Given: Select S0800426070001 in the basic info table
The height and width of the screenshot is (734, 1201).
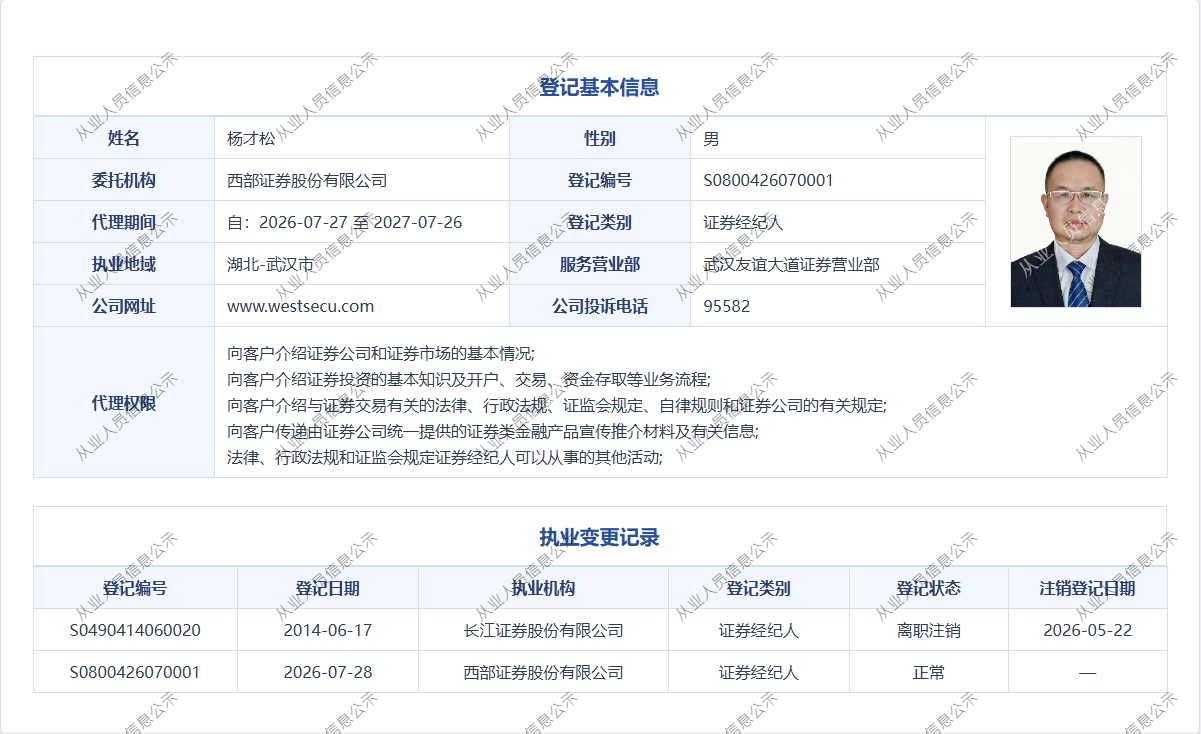Looking at the screenshot, I should click(x=768, y=181).
